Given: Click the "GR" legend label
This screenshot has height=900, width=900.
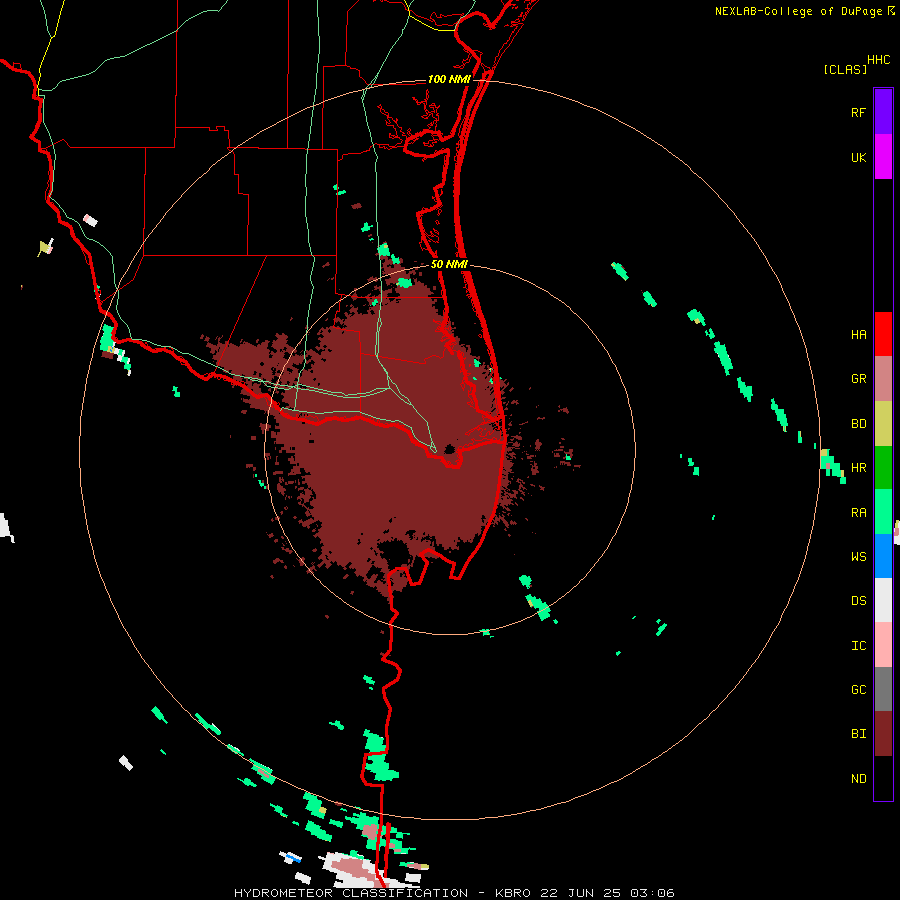Looking at the screenshot, I should pos(858,379).
